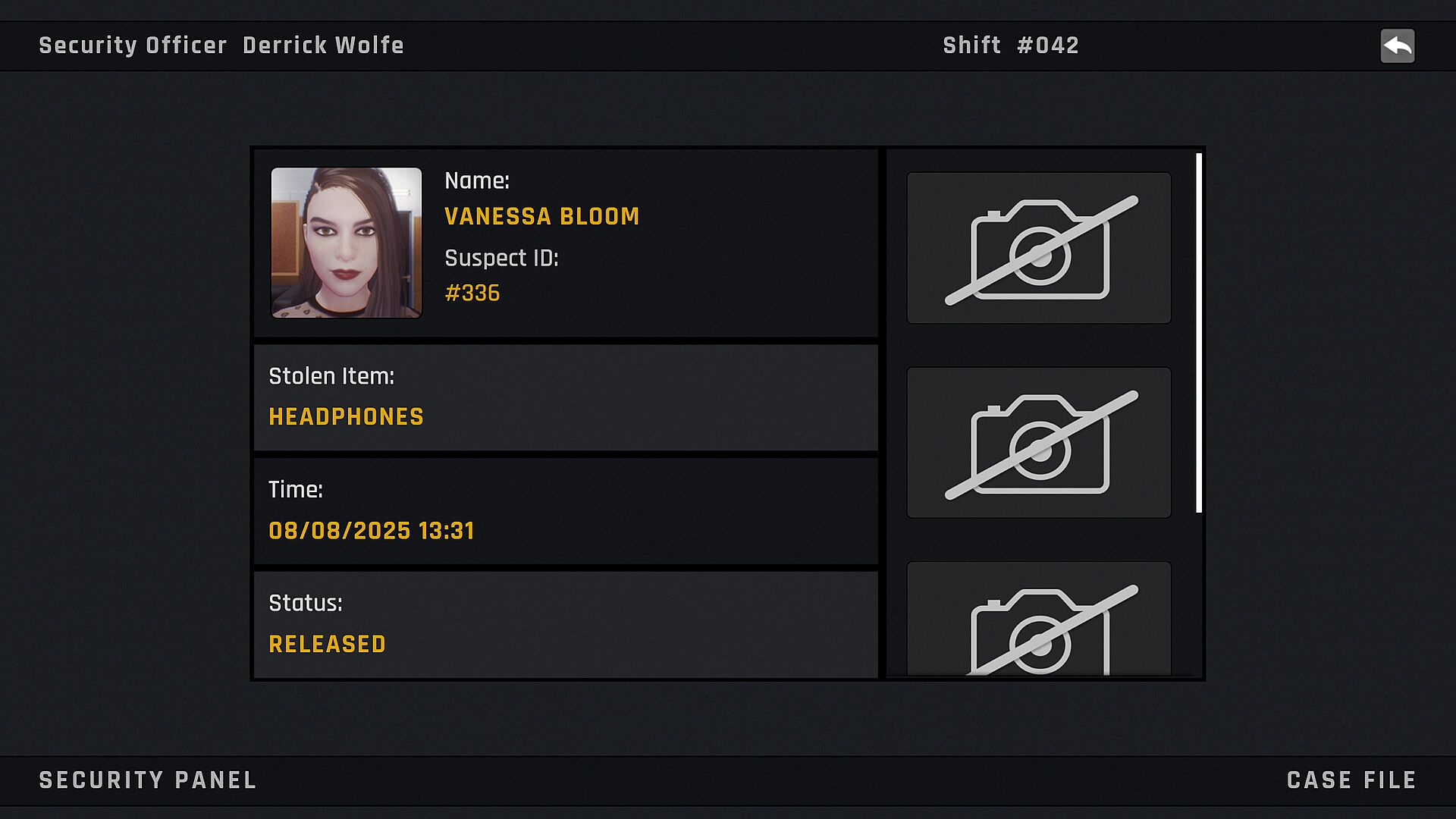Image resolution: width=1456 pixels, height=819 pixels.
Task: Click the Time label
Action: click(296, 490)
